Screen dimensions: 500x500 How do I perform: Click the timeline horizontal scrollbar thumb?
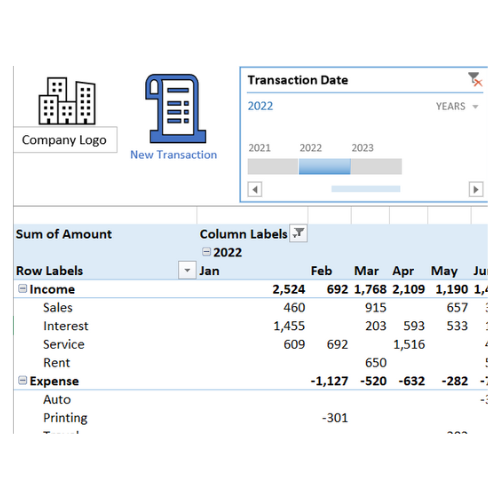click(x=366, y=189)
